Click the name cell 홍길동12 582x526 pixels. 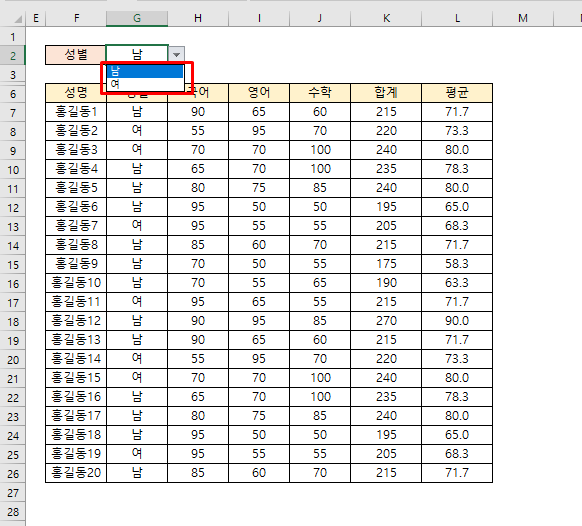tap(76, 320)
